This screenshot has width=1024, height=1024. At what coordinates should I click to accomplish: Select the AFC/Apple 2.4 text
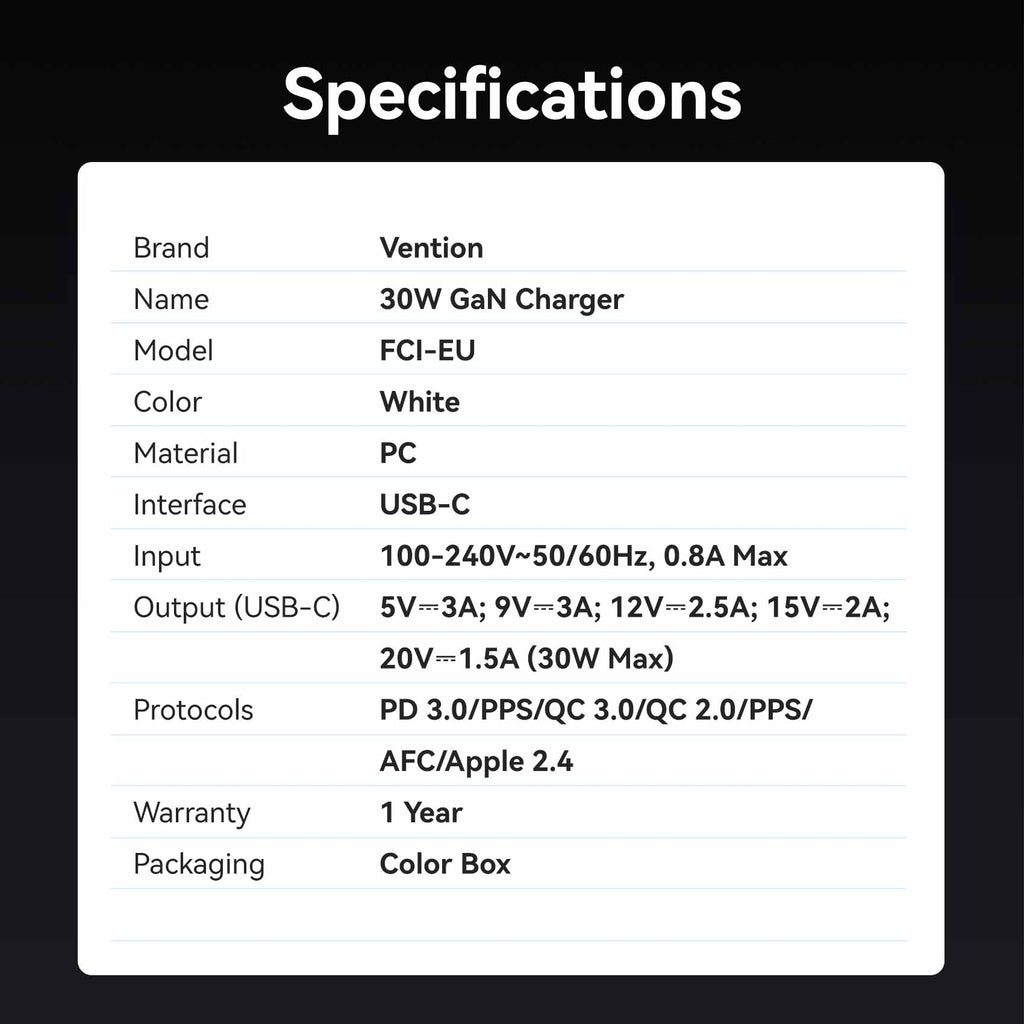pos(476,762)
